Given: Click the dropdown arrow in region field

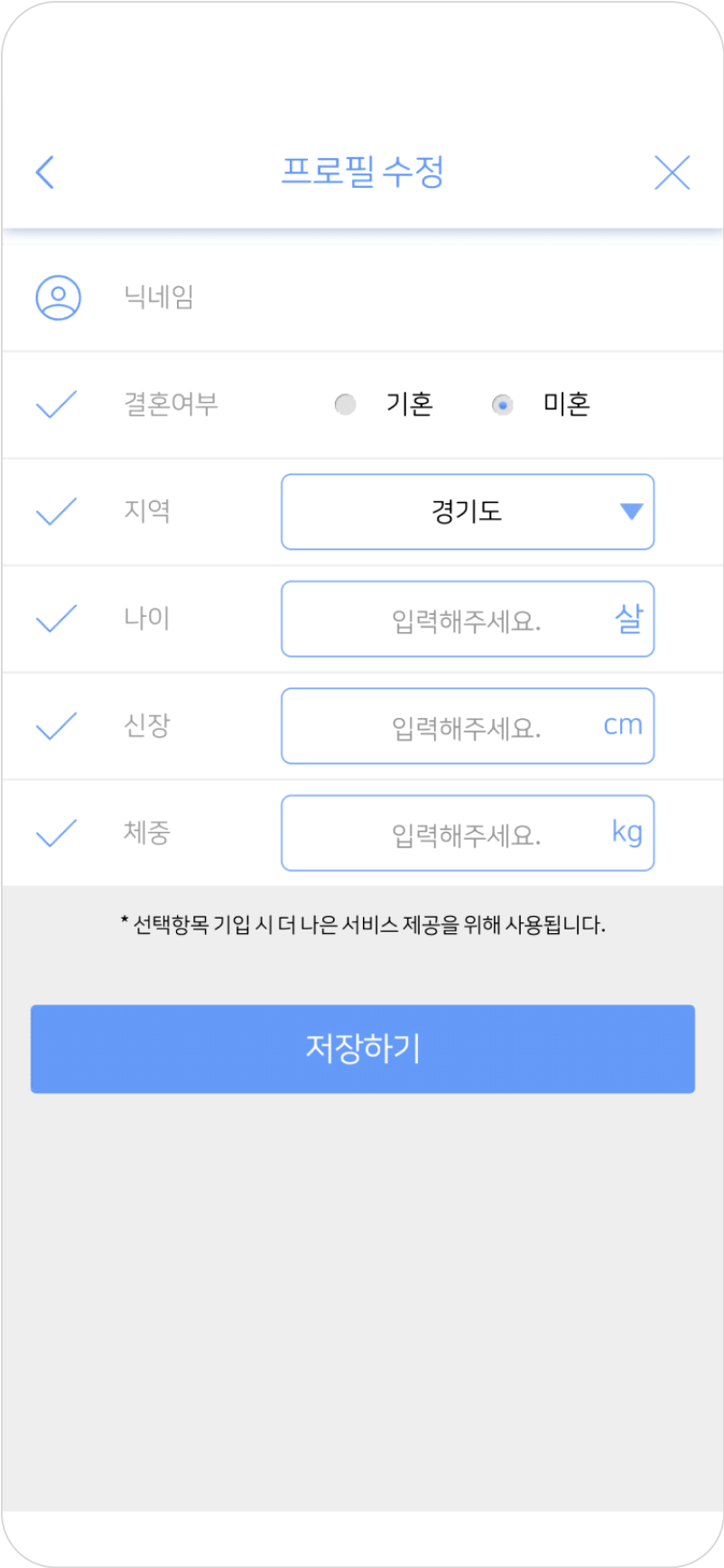Looking at the screenshot, I should click(631, 511).
